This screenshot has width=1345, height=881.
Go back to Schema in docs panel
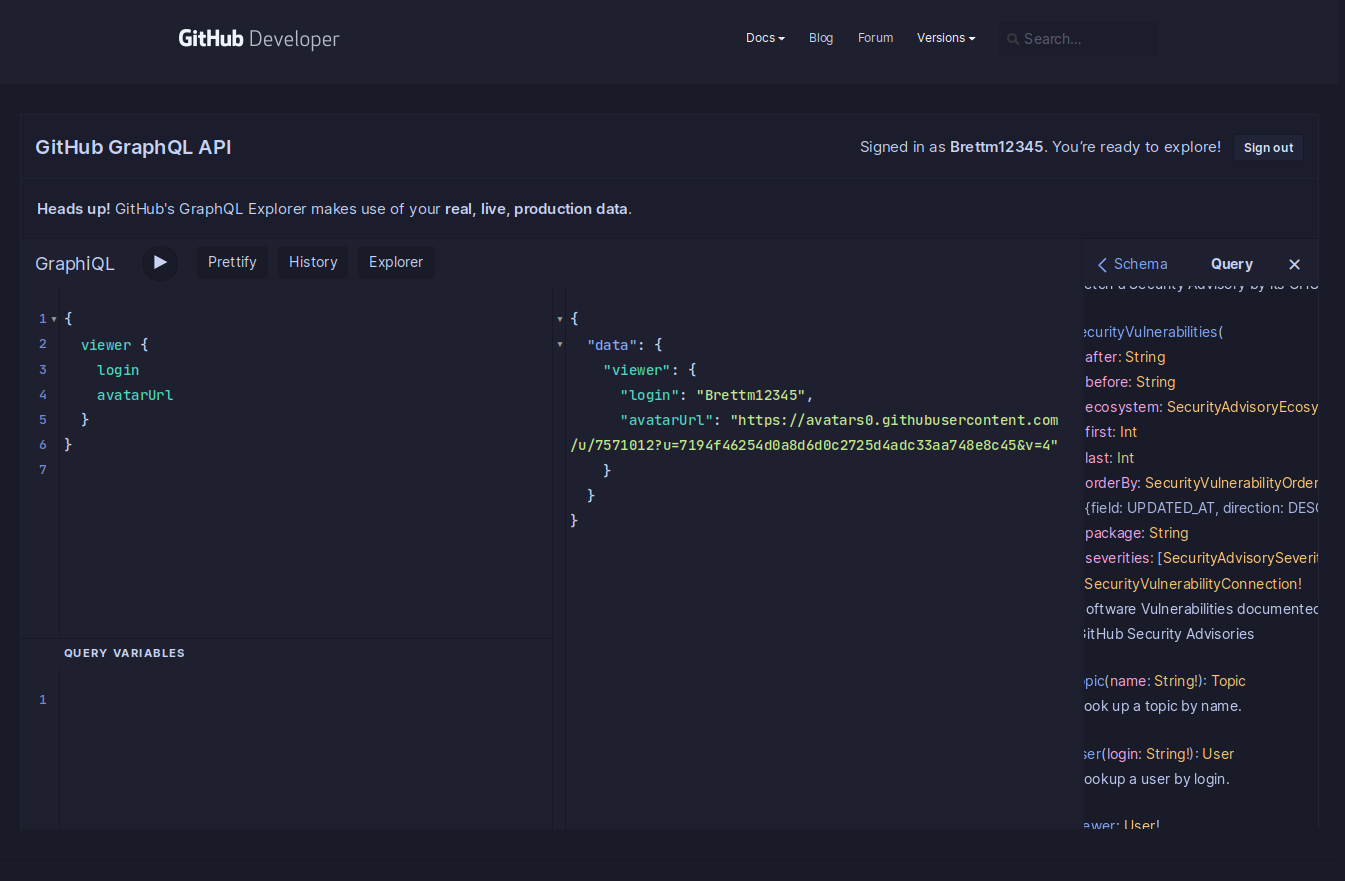(x=1132, y=264)
